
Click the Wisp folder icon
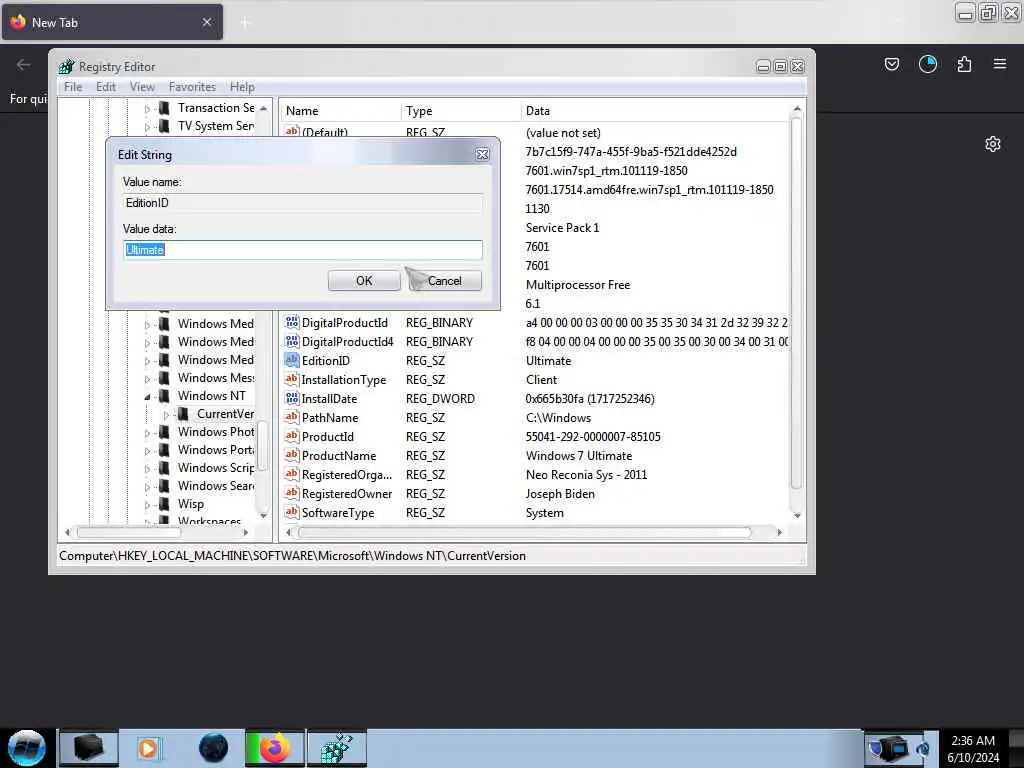click(165, 504)
